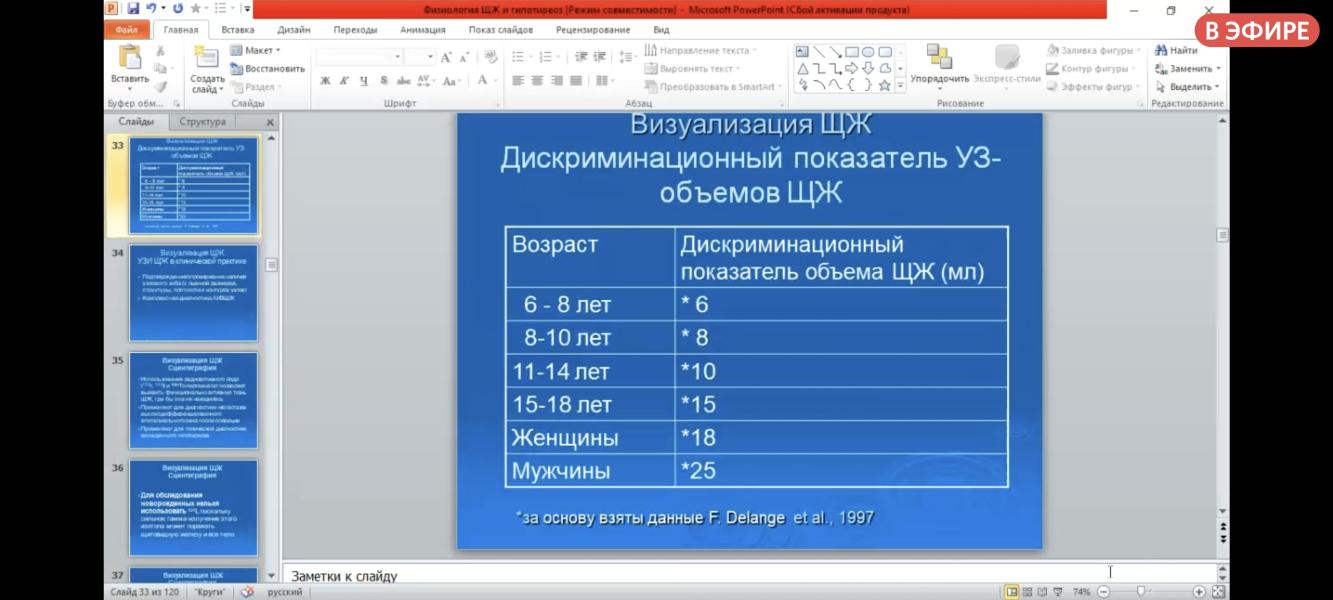
Task: Click the Заметки к слайду notes field
Action: pyautogui.click(x=748, y=576)
